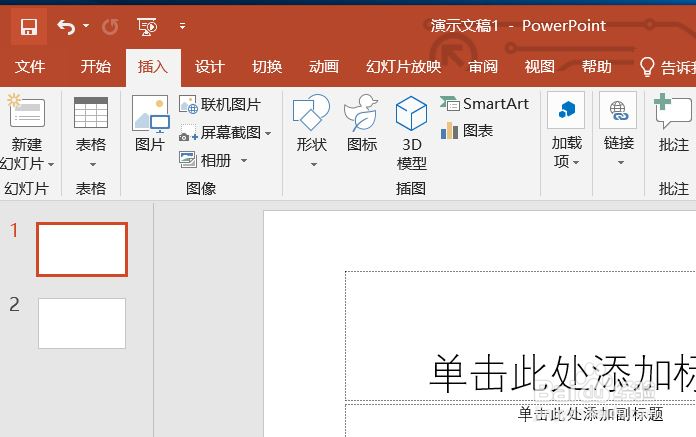Click the Redo/Repeat icon
Viewport: 696px width, 437px height.
(x=110, y=27)
